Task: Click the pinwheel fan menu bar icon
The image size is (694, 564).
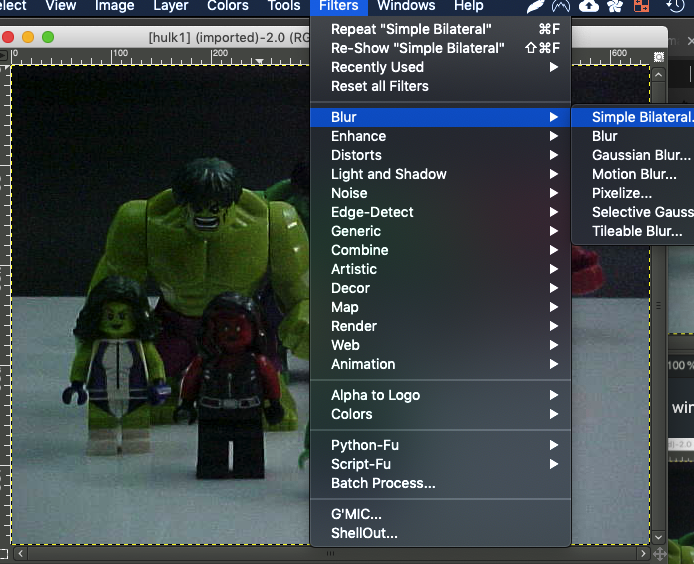Action: point(615,6)
